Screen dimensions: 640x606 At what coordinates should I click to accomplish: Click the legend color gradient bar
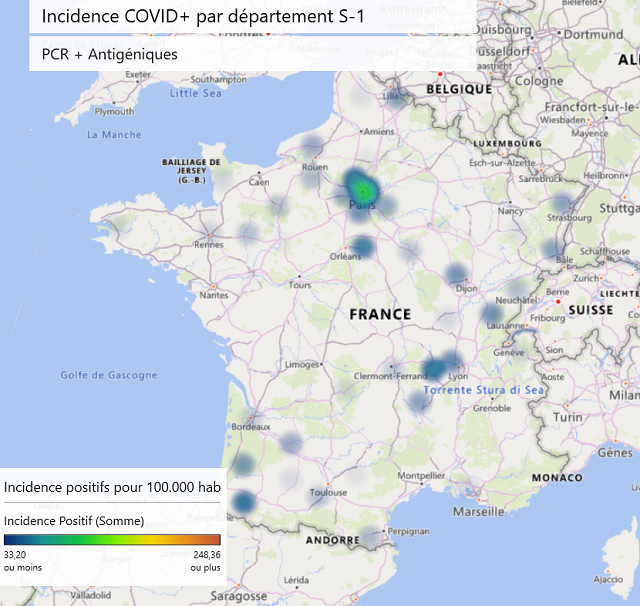click(x=112, y=539)
